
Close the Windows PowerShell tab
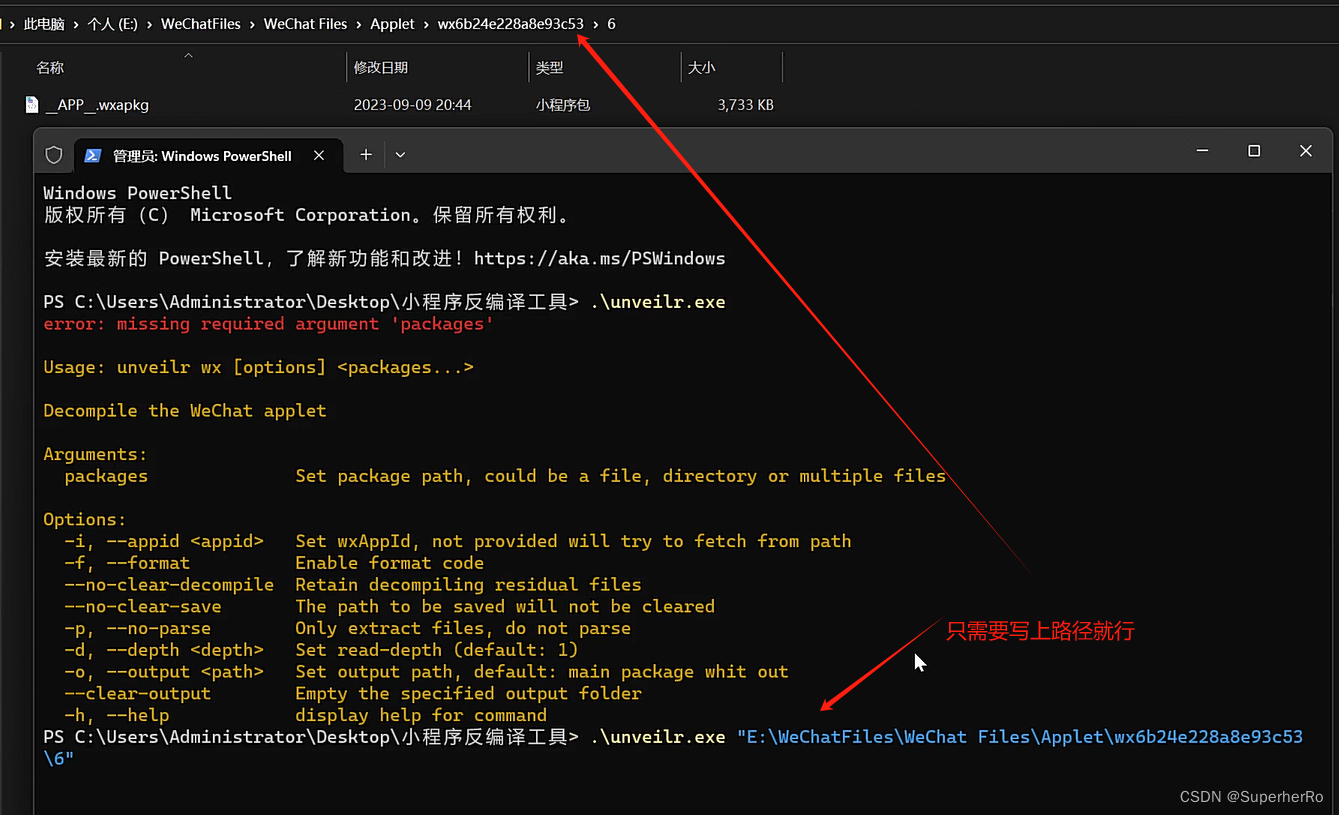319,155
